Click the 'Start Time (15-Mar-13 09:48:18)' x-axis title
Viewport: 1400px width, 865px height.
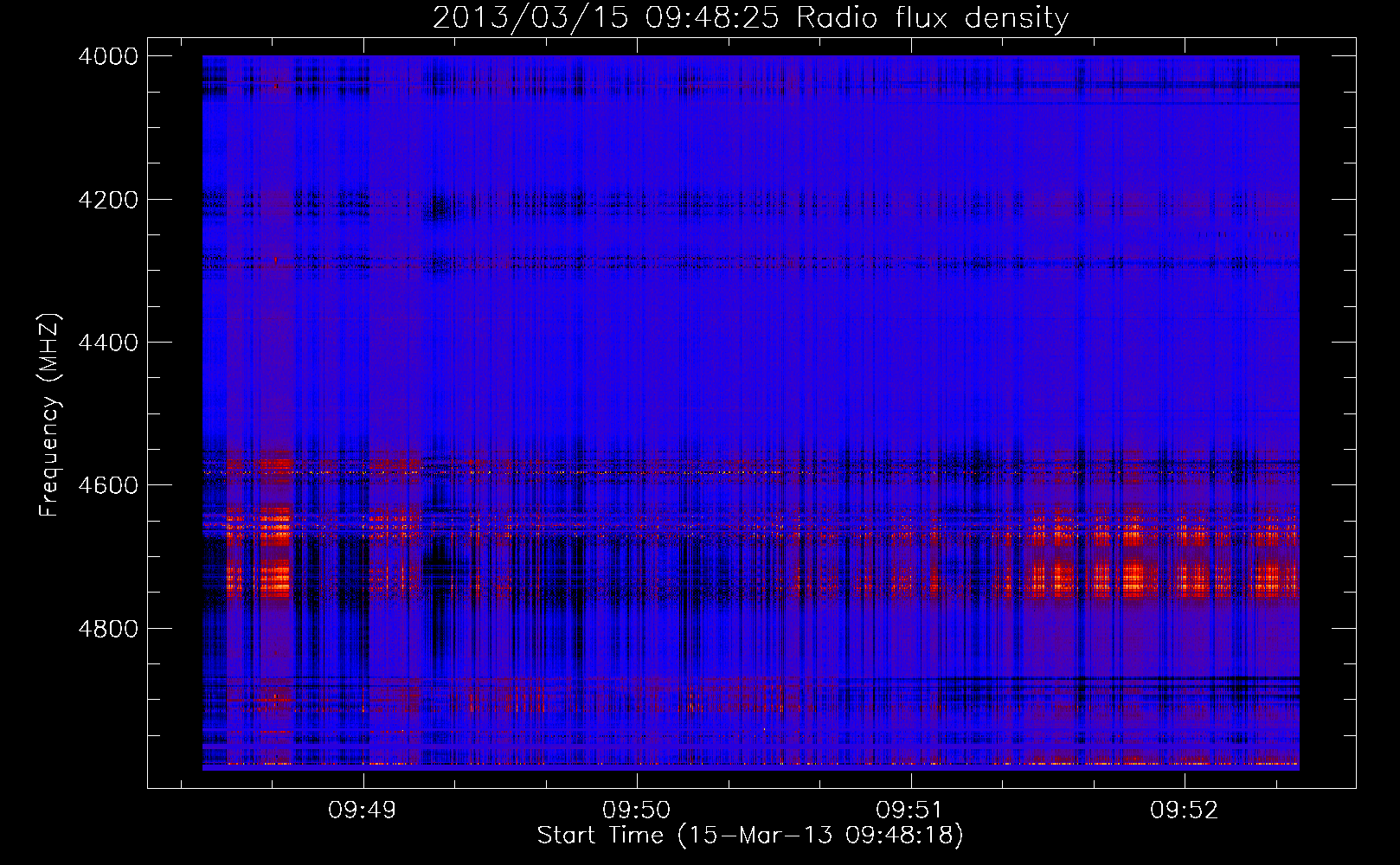tap(750, 836)
